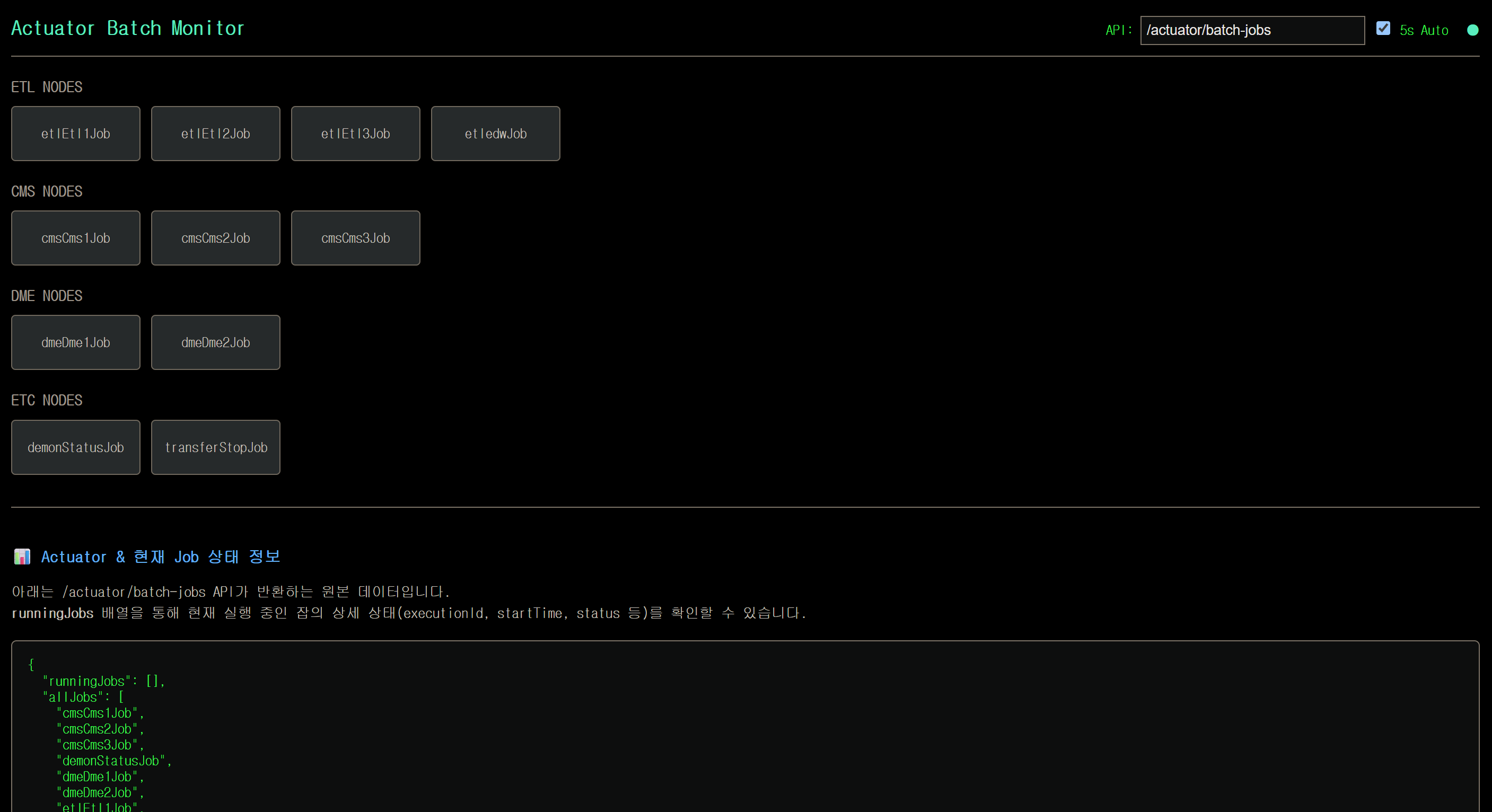Click the etlEtl1Job node button
This screenshot has width=1492, height=812.
[x=75, y=133]
